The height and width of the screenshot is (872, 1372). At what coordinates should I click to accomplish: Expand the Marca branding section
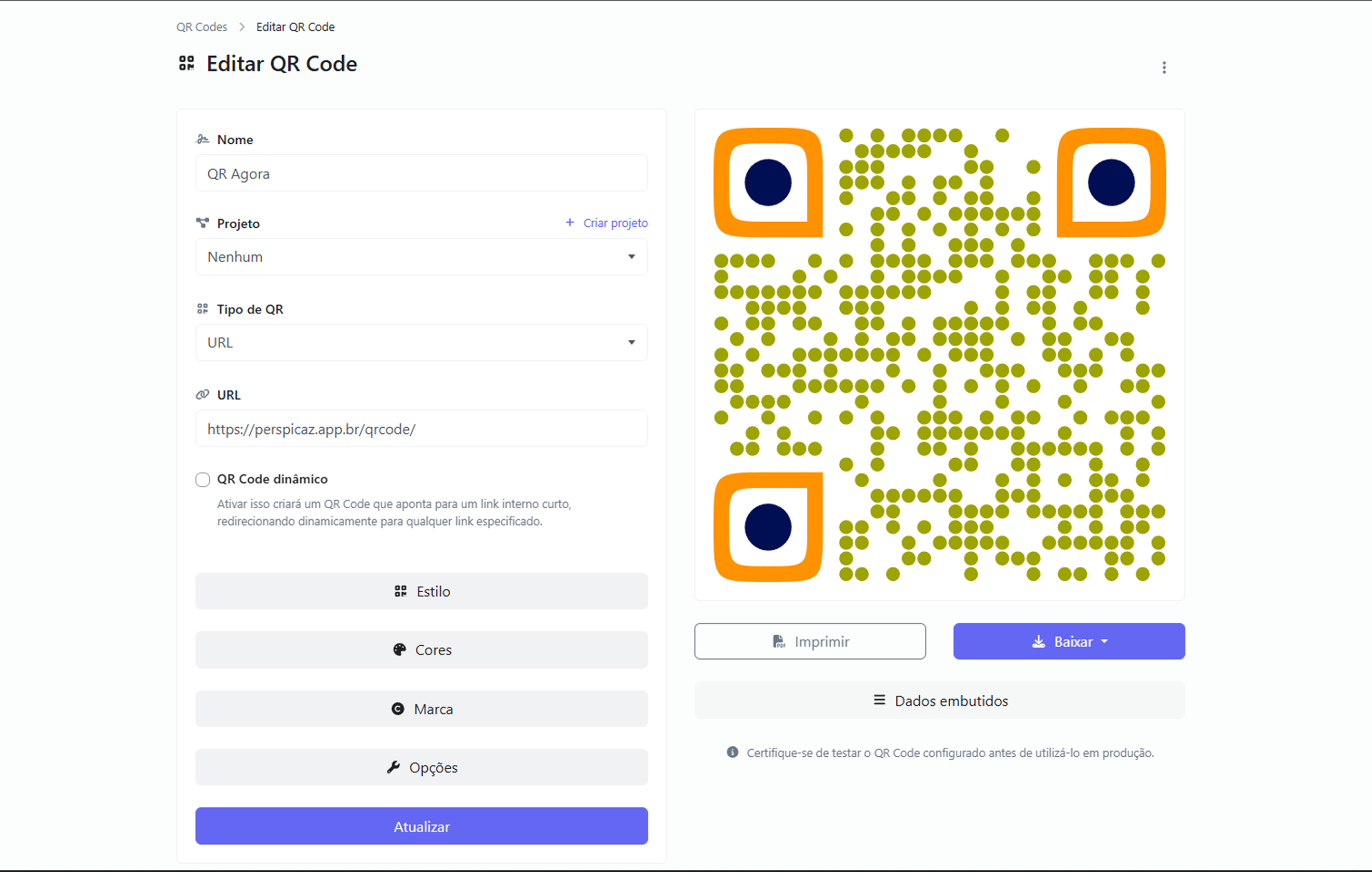coord(421,709)
